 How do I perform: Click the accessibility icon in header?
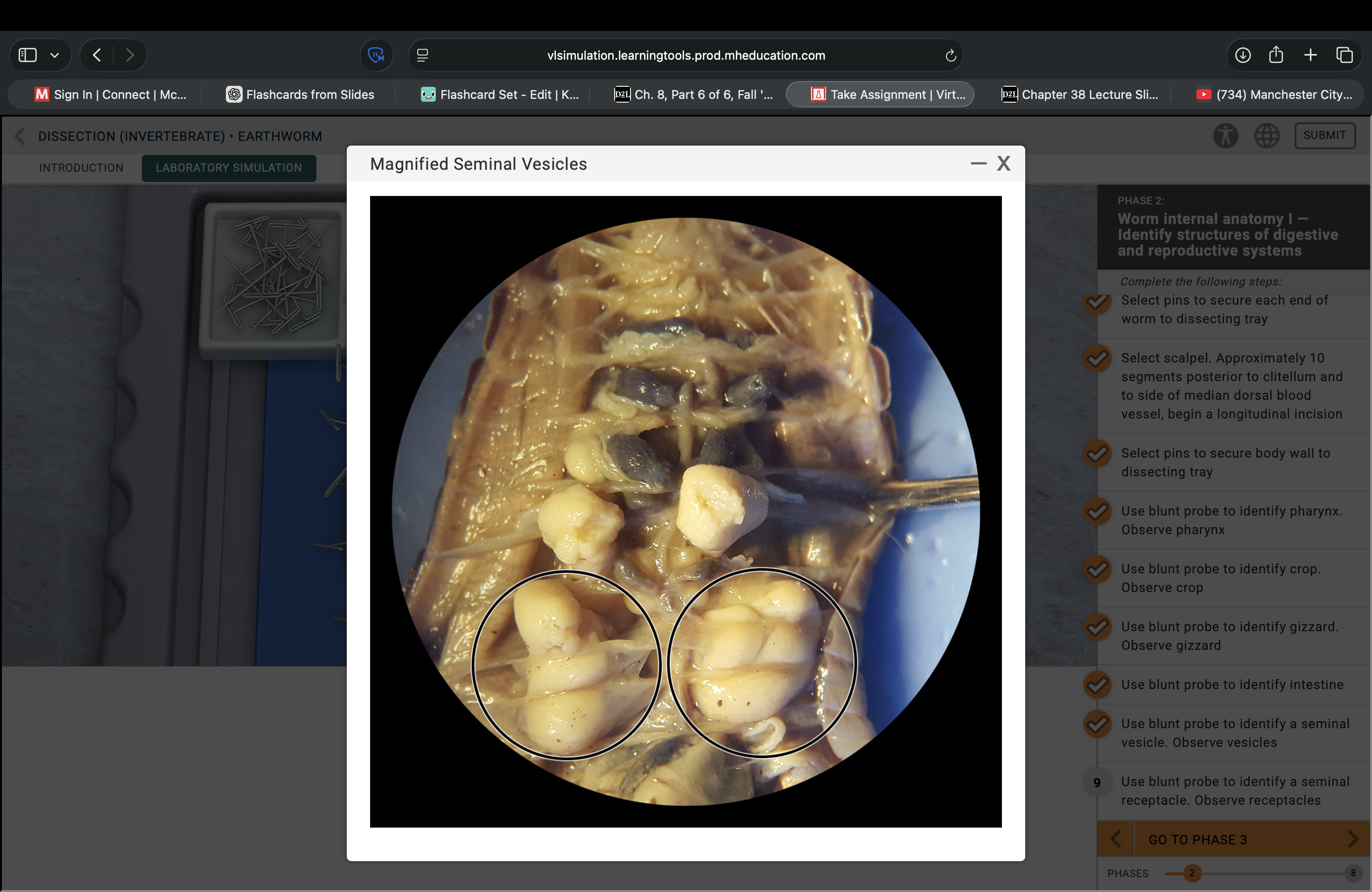[1225, 136]
